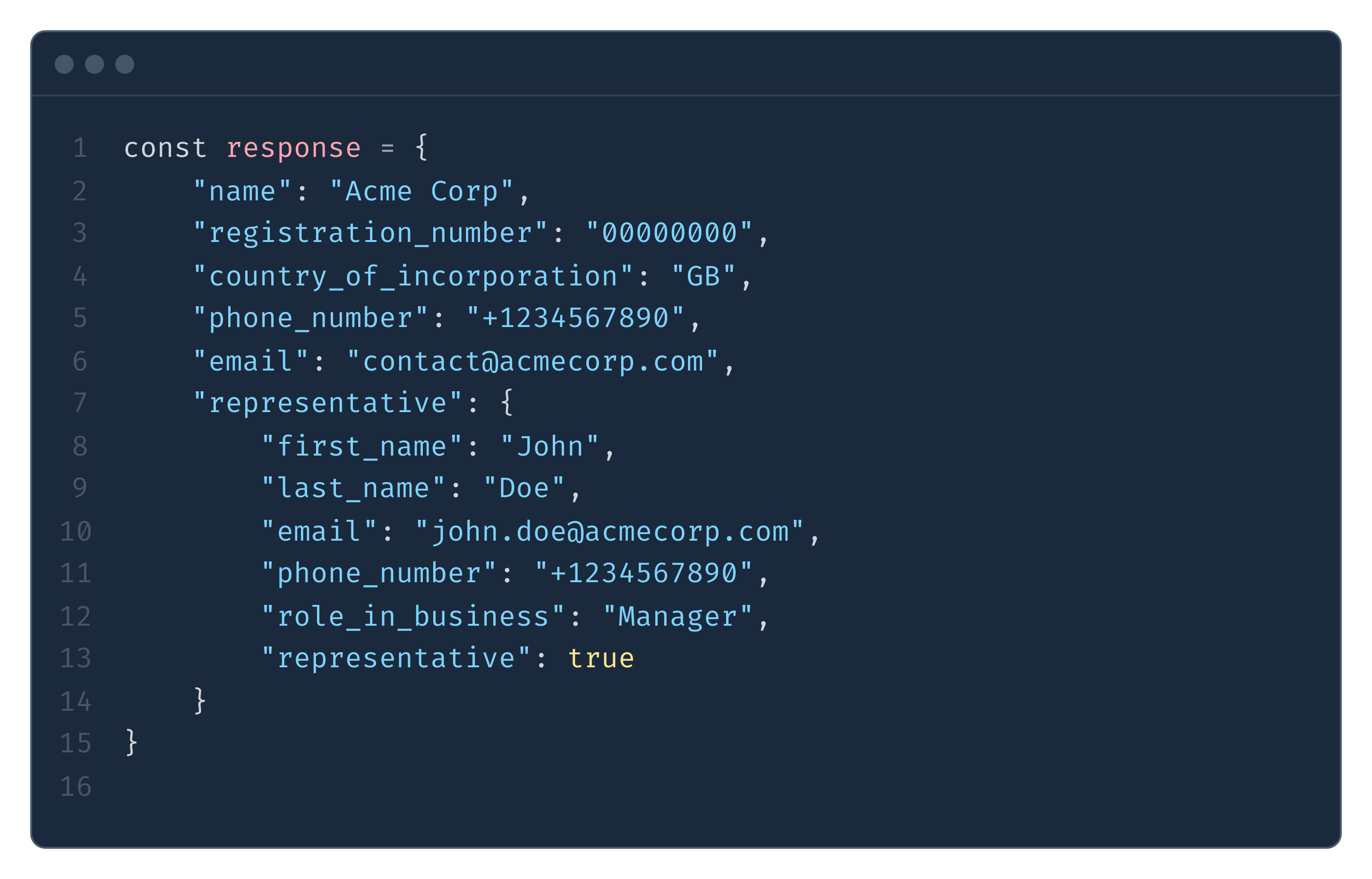Click the "country_of_incorporation" key
Image resolution: width=1372 pixels, height=879 pixels.
pos(413,276)
